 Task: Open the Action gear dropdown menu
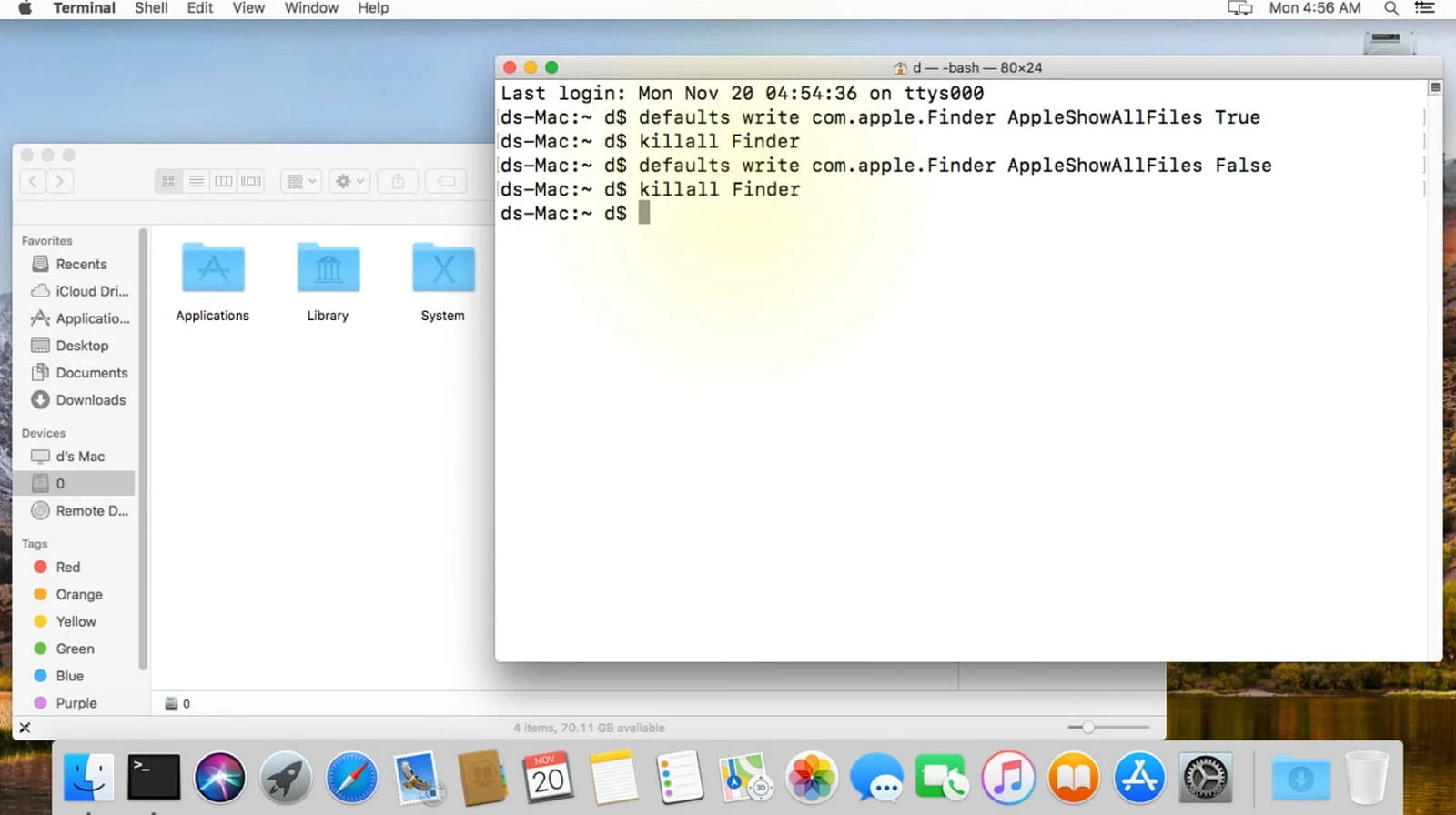point(349,182)
